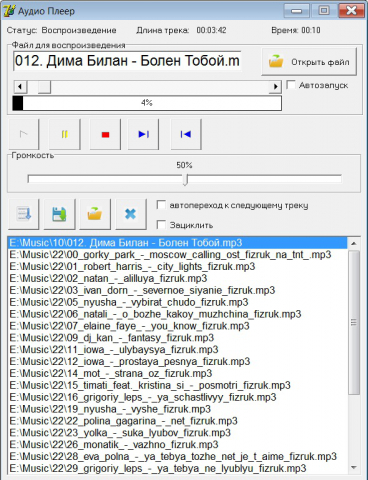Click the left arrow of the position scrollbar
This screenshot has width=368, height=480.
pos(20,87)
